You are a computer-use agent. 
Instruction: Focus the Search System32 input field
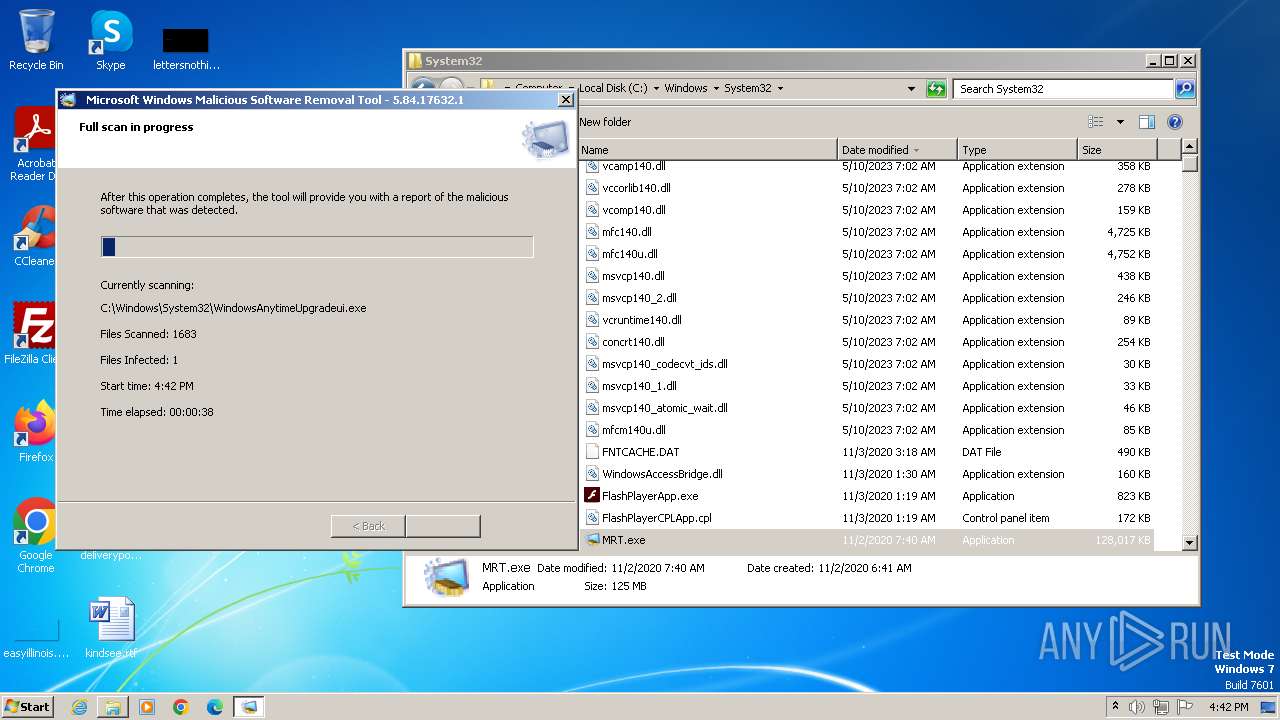pos(1064,89)
